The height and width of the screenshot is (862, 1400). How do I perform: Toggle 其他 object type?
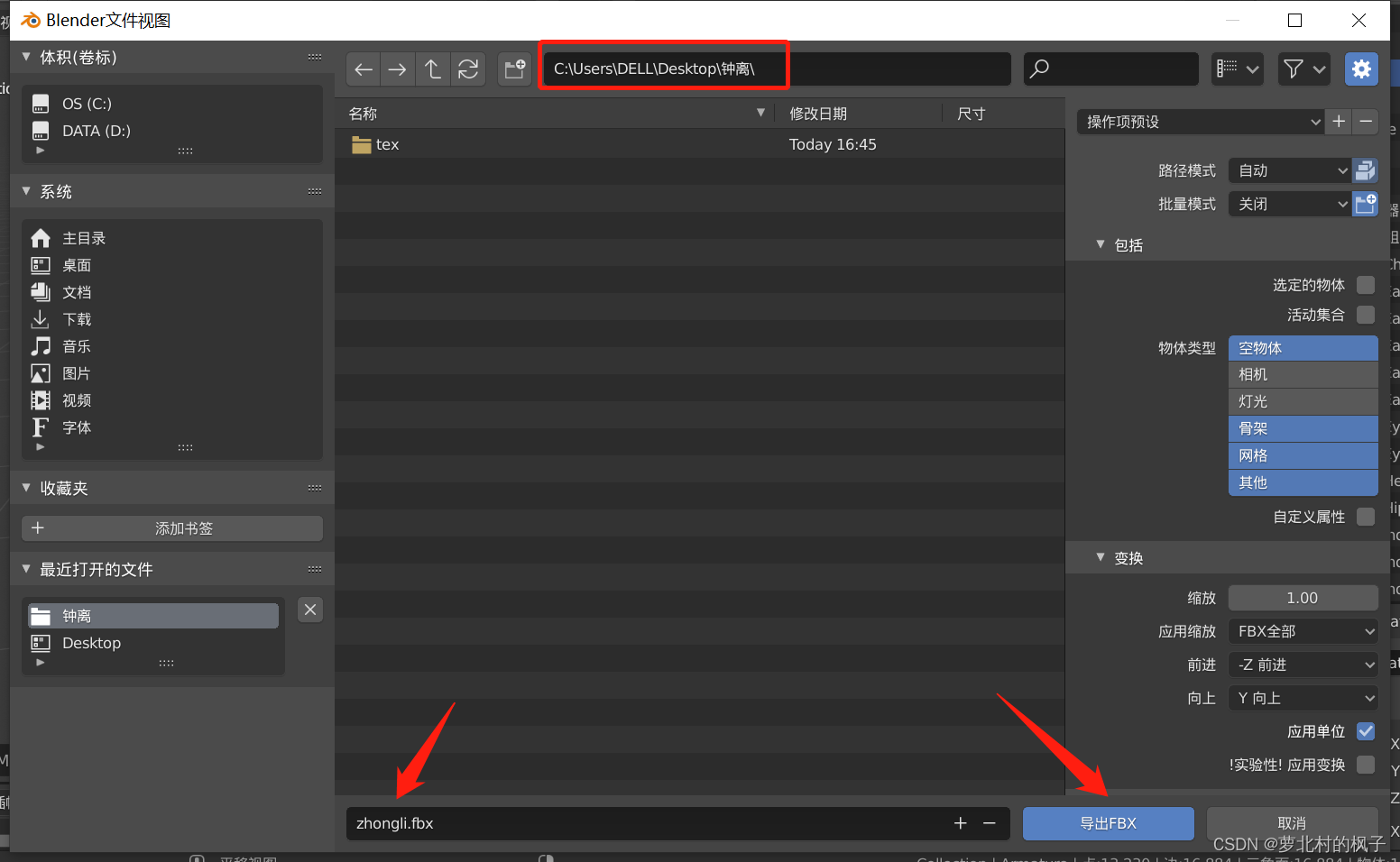[x=1303, y=482]
